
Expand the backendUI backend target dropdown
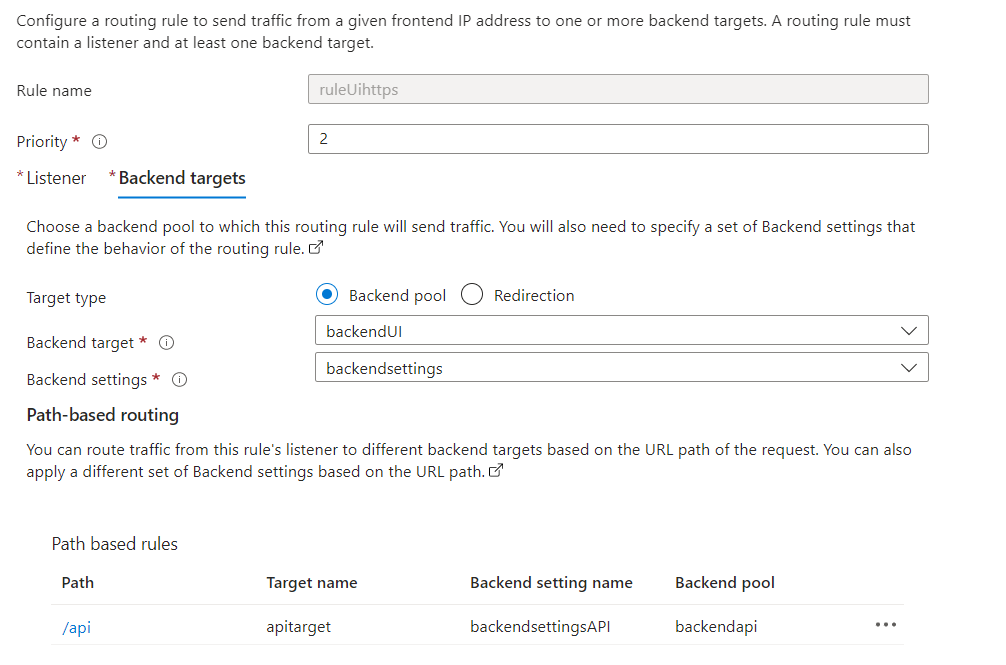pos(621,331)
